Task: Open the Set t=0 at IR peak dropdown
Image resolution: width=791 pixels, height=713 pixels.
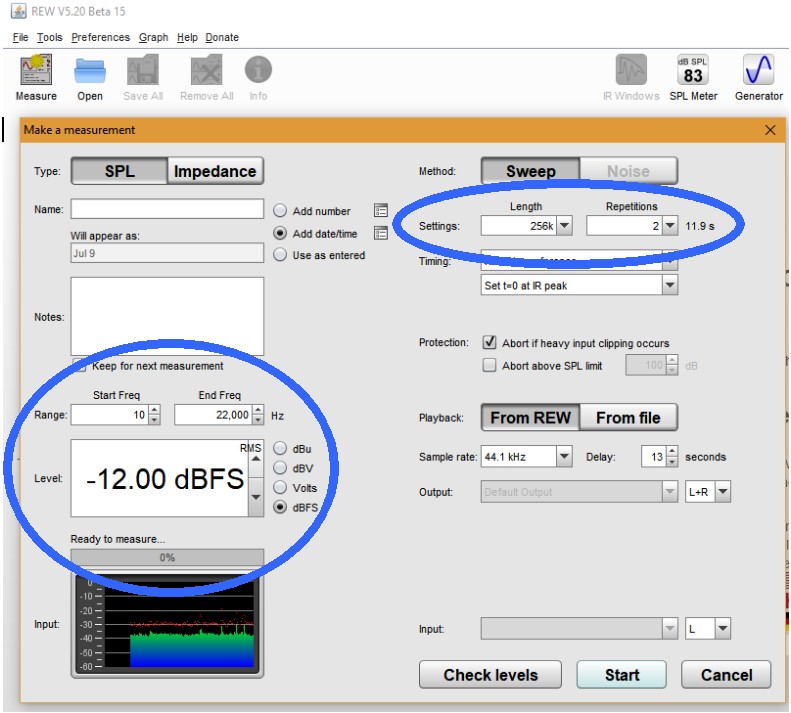Action: 668,285
